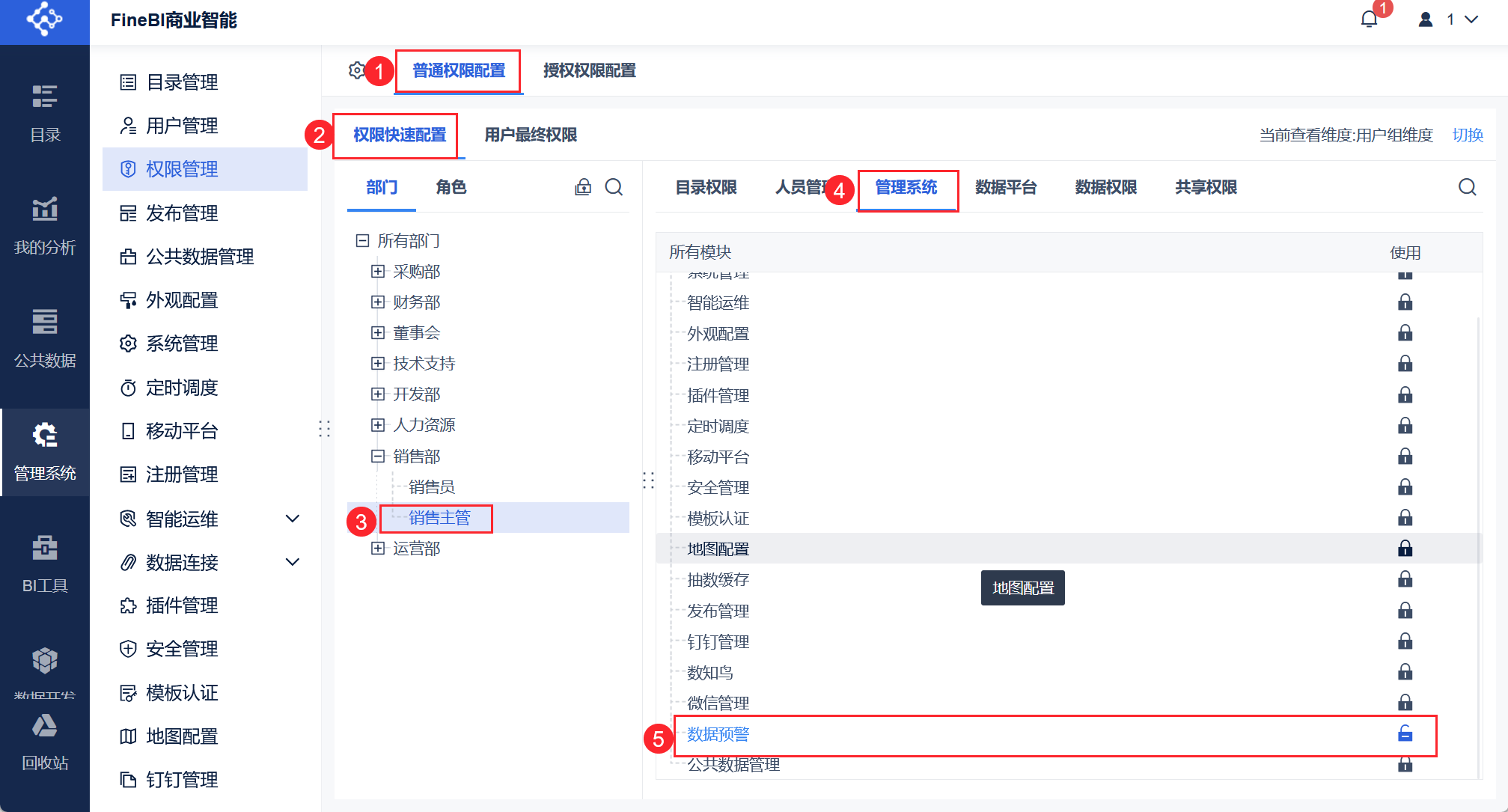Expand the 采购部 department node
The height and width of the screenshot is (812, 1508).
[x=378, y=272]
